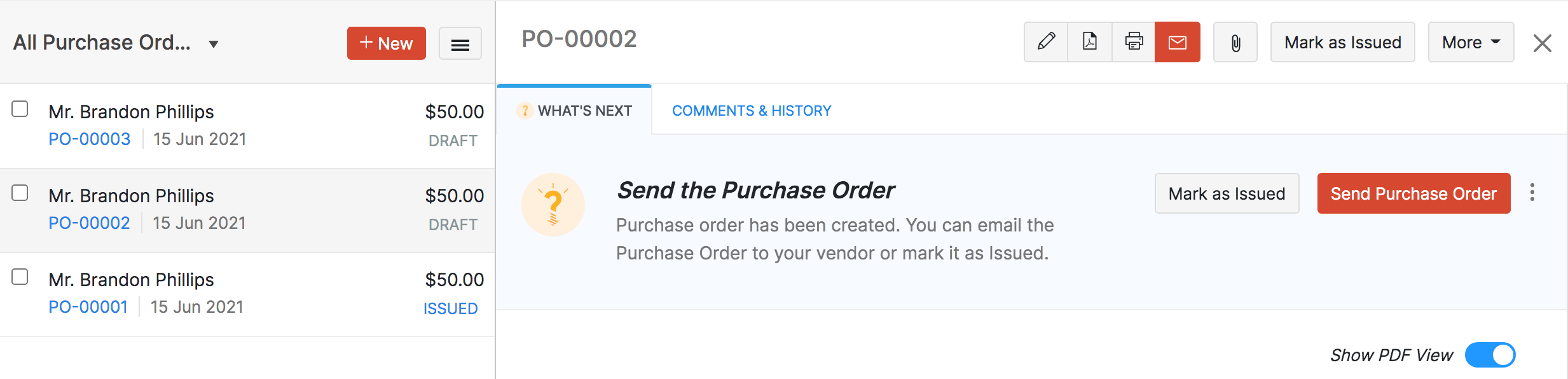Open the hamburger list options icon

(x=460, y=43)
